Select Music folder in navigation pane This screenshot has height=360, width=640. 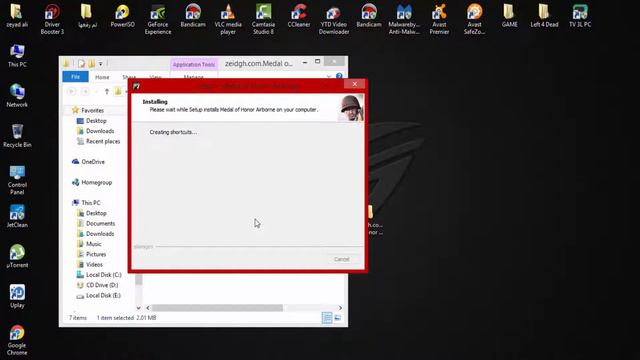click(89, 244)
